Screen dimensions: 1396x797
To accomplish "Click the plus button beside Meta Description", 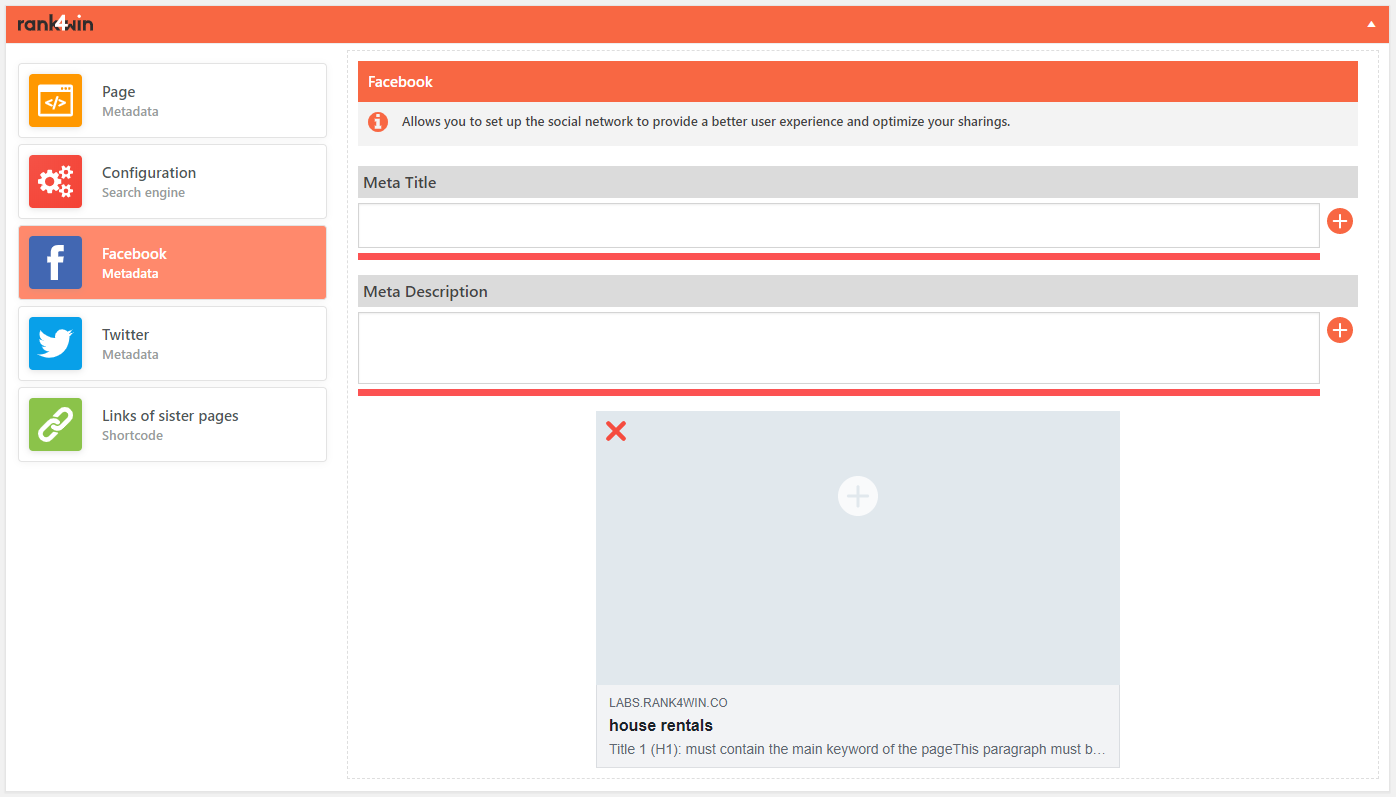I will [1340, 330].
